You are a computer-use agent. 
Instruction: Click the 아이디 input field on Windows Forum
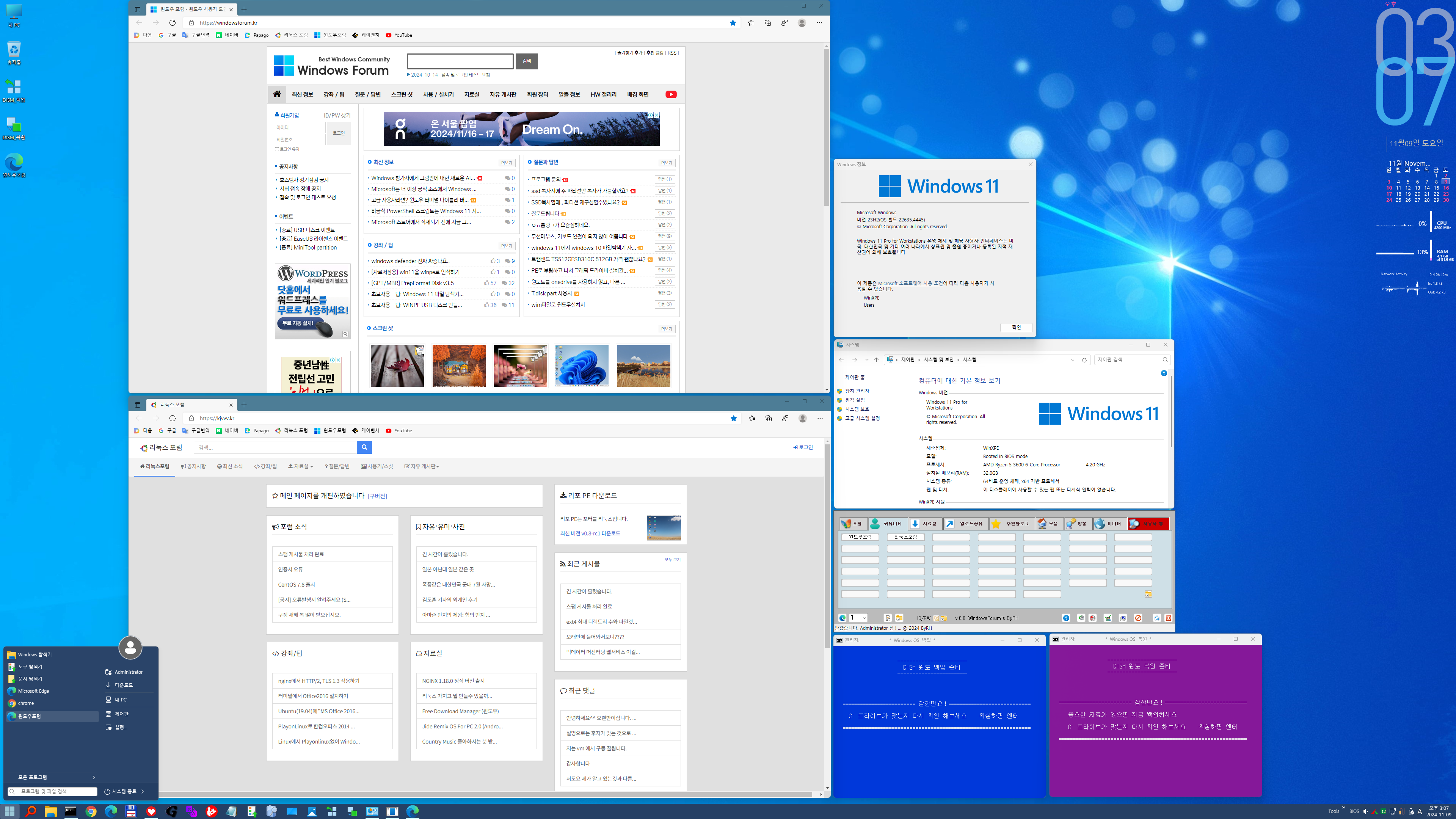point(300,127)
